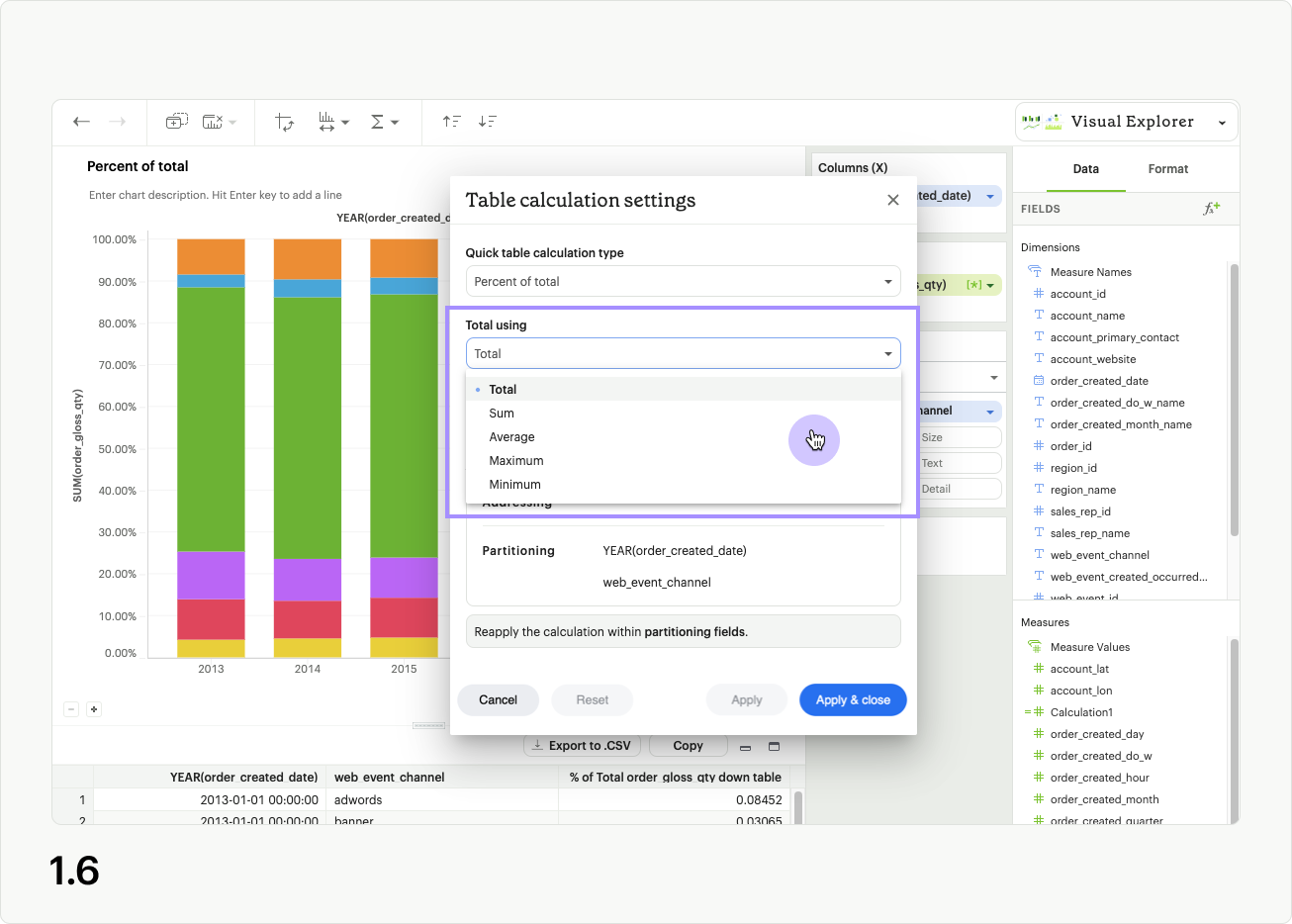This screenshot has width=1292, height=924.
Task: Click the purple highlighted click indicator
Action: tap(814, 439)
